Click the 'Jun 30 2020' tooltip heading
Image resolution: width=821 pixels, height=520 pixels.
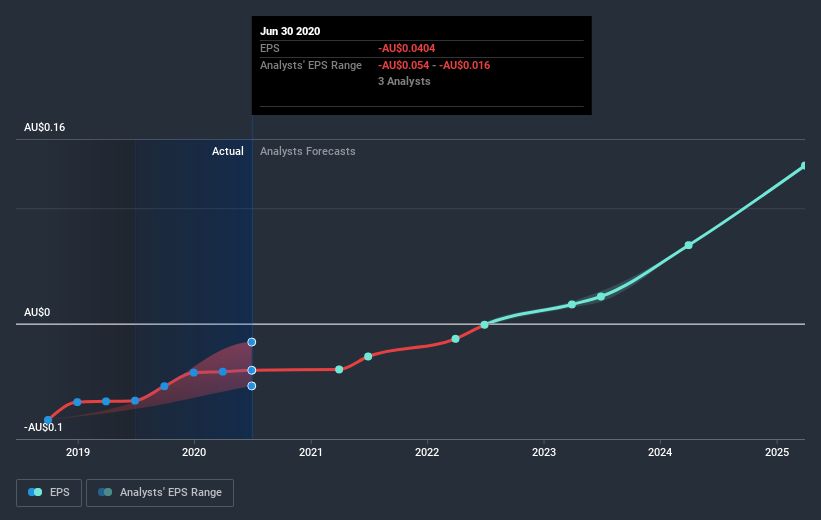point(290,31)
